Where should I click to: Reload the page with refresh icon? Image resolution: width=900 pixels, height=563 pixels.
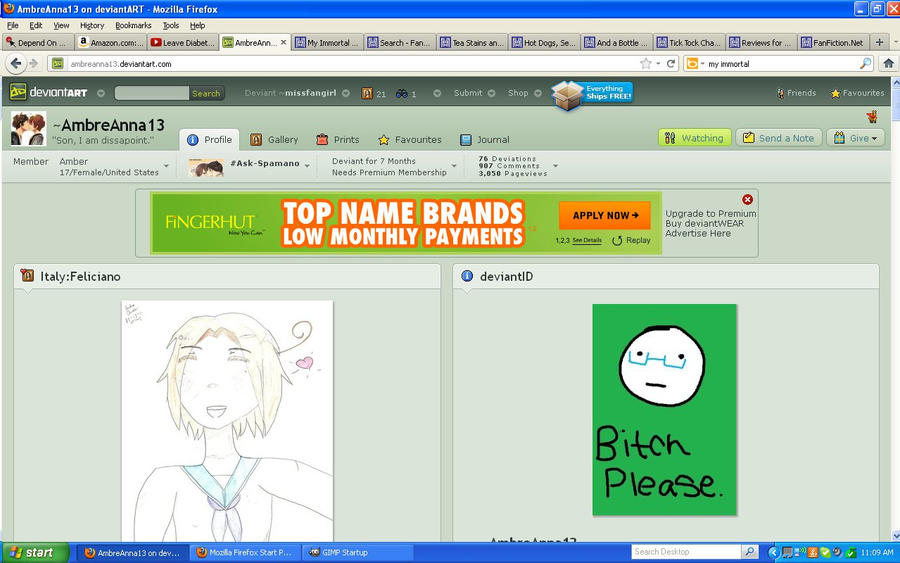(x=670, y=64)
